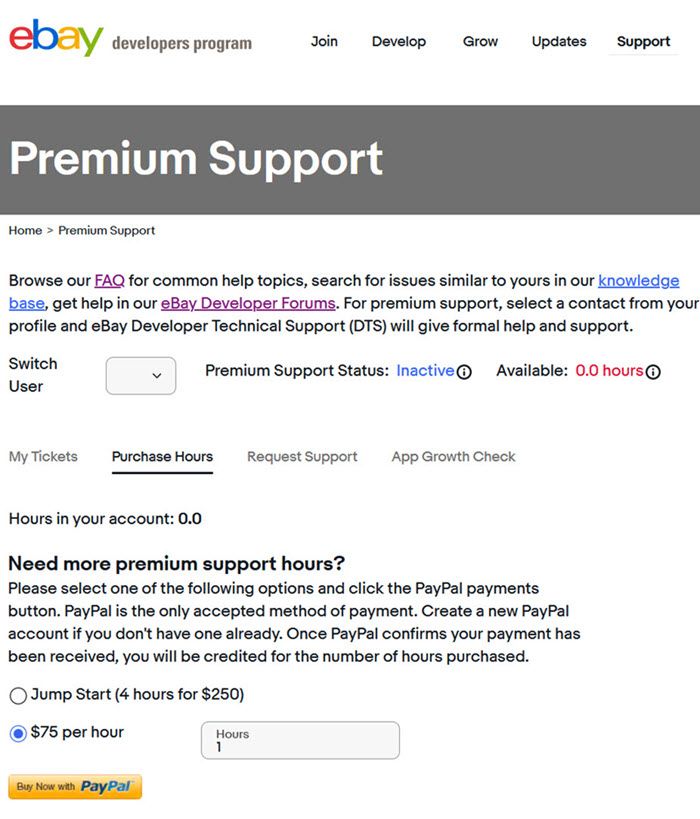Open the eBay Developer Forums link
This screenshot has height=819, width=700.
pyautogui.click(x=248, y=303)
